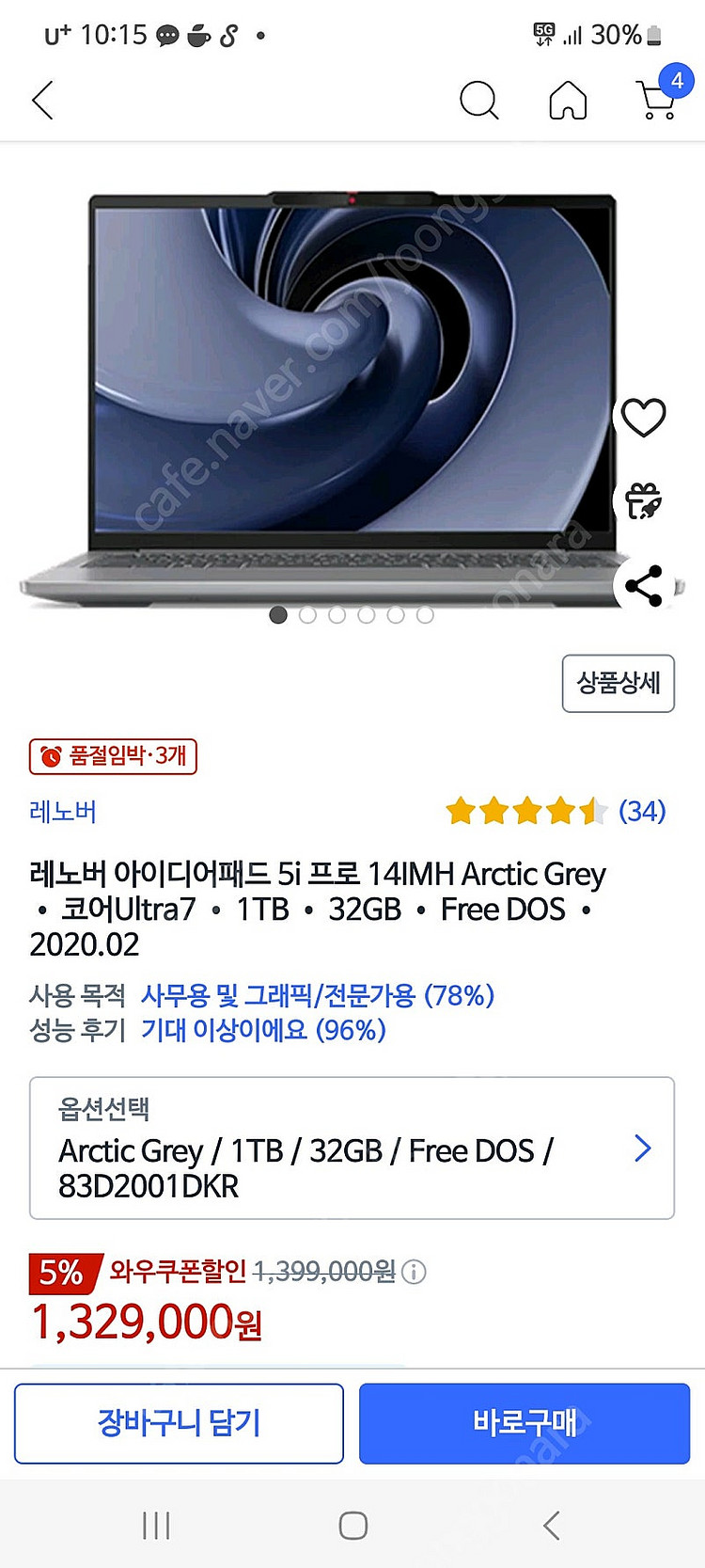
Task: Open the 34 reviews count link
Action: (642, 811)
